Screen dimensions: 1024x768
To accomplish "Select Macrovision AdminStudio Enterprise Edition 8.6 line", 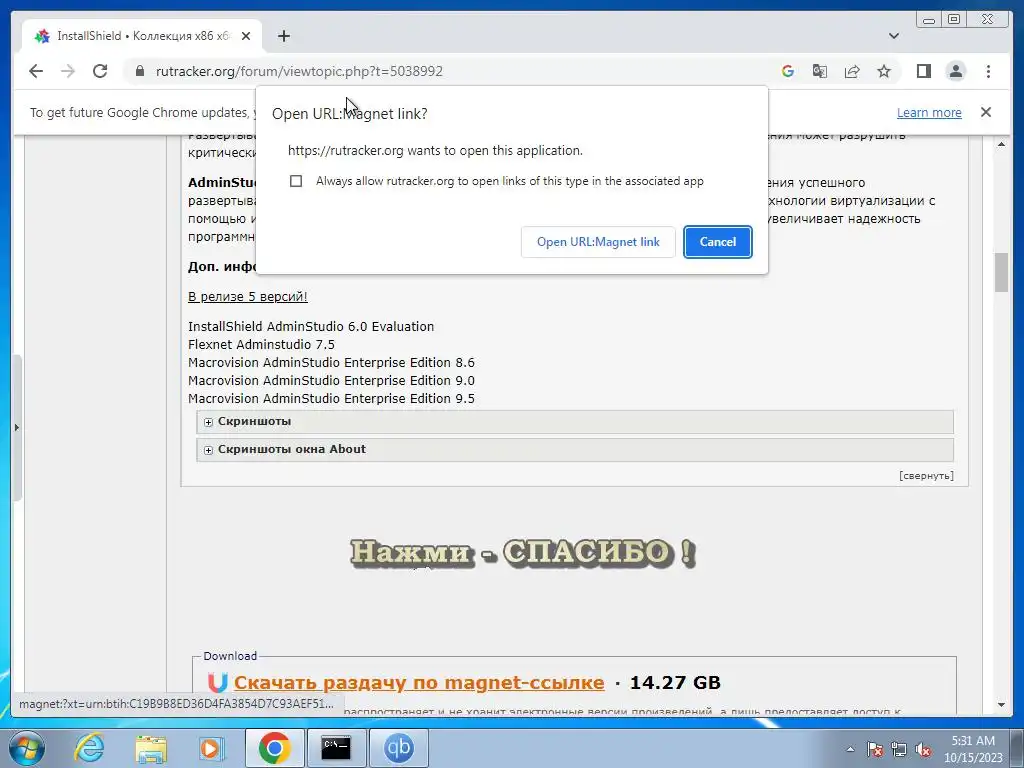I will click(x=331, y=362).
